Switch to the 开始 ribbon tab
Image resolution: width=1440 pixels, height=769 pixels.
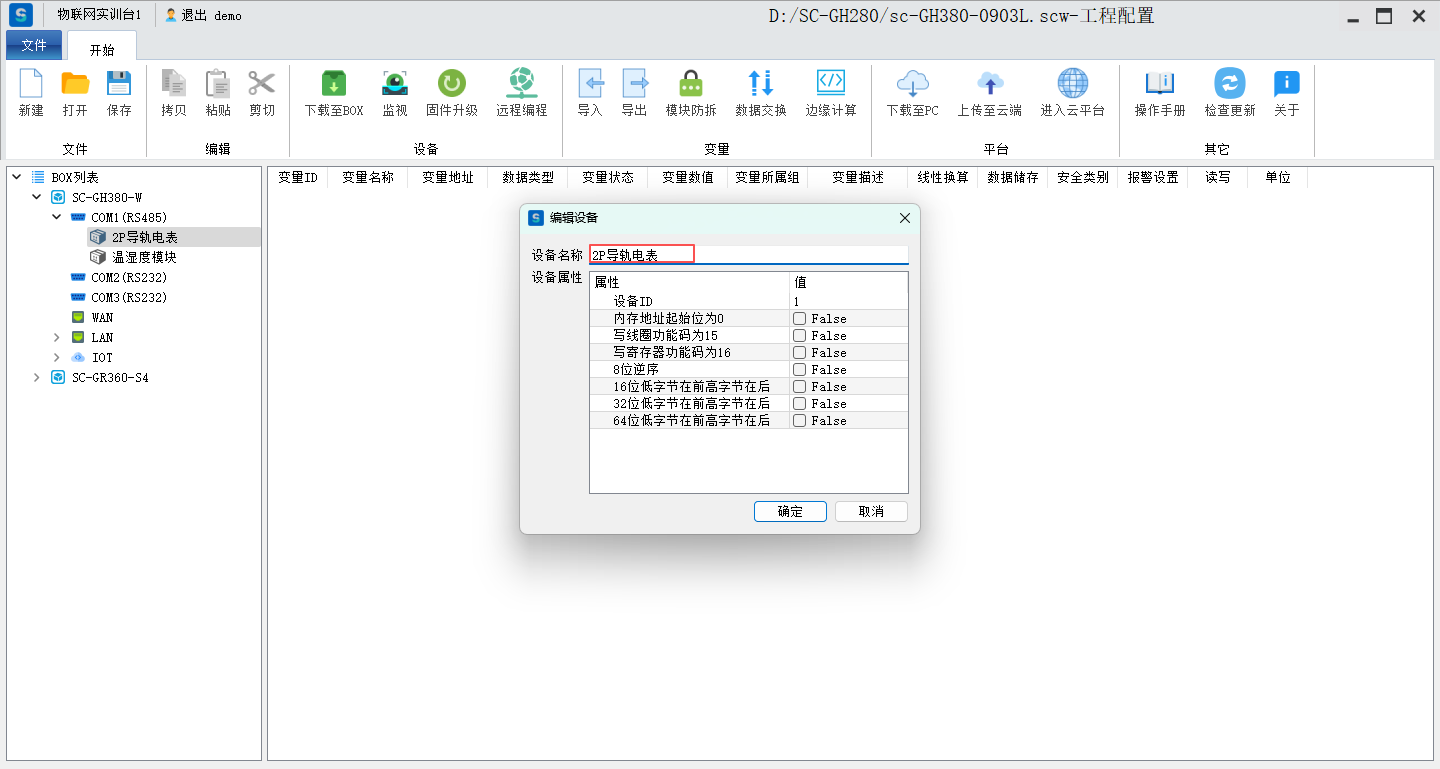pyautogui.click(x=102, y=49)
